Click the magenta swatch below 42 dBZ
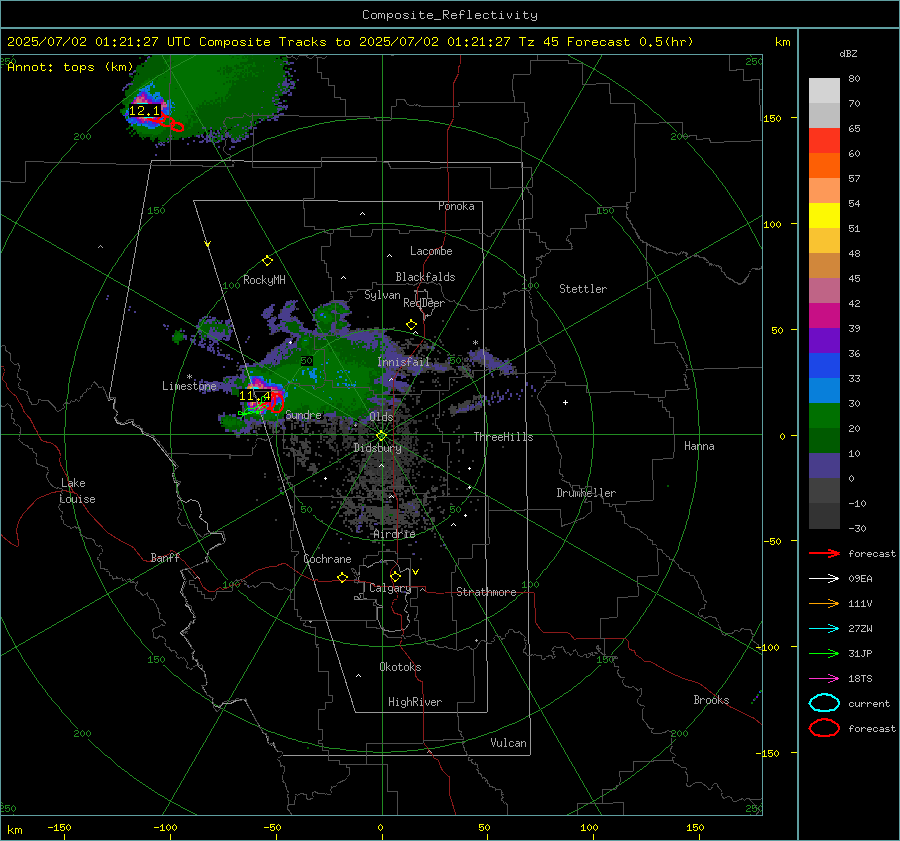 824,315
